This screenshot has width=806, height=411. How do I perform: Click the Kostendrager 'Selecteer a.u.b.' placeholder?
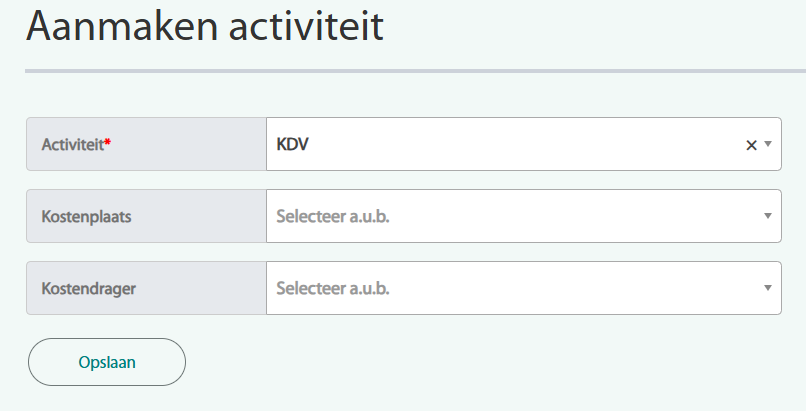tap(332, 288)
